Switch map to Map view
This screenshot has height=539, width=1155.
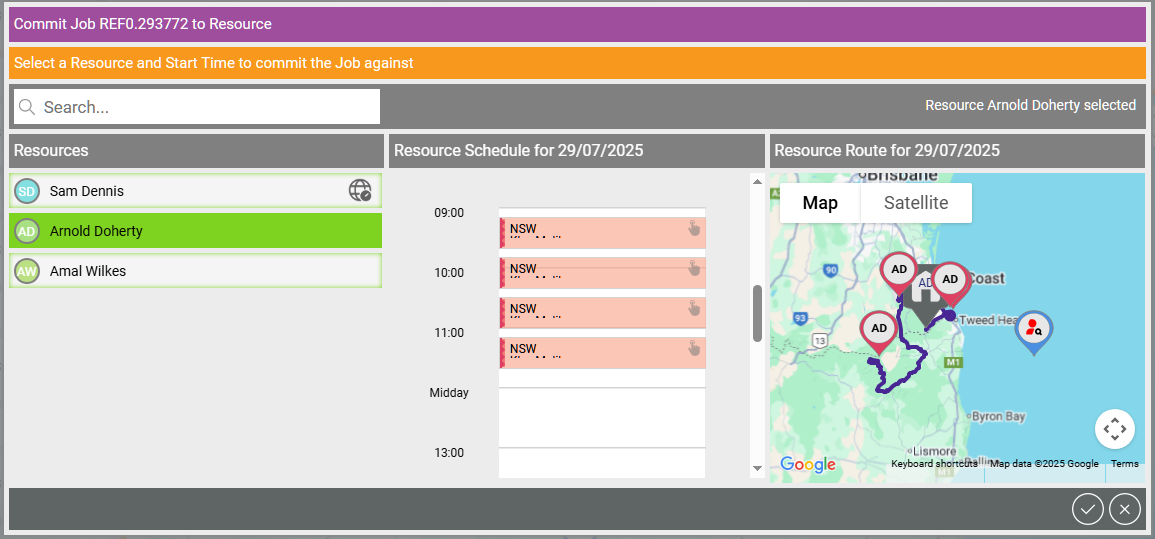point(820,202)
